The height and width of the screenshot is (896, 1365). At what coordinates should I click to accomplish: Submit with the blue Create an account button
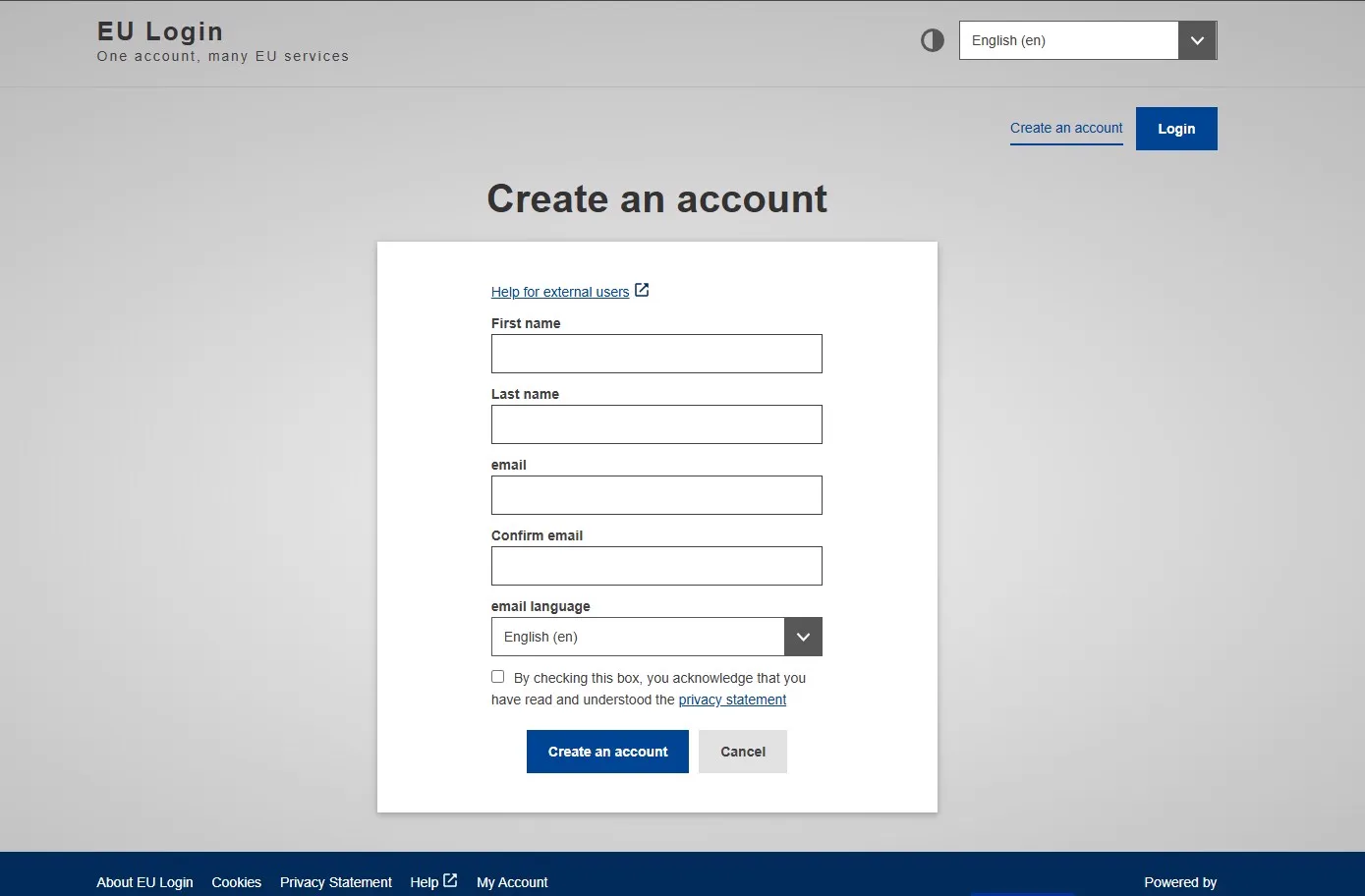pyautogui.click(x=607, y=752)
